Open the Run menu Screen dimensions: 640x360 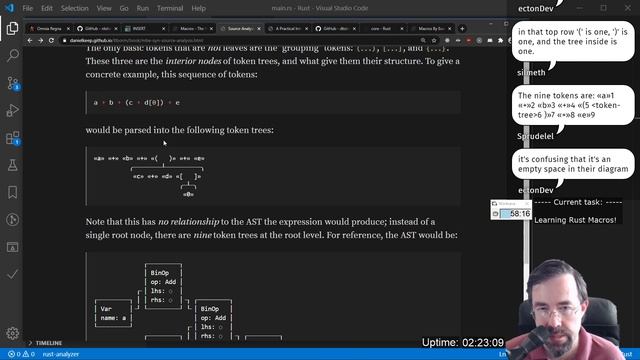(x=143, y=8)
